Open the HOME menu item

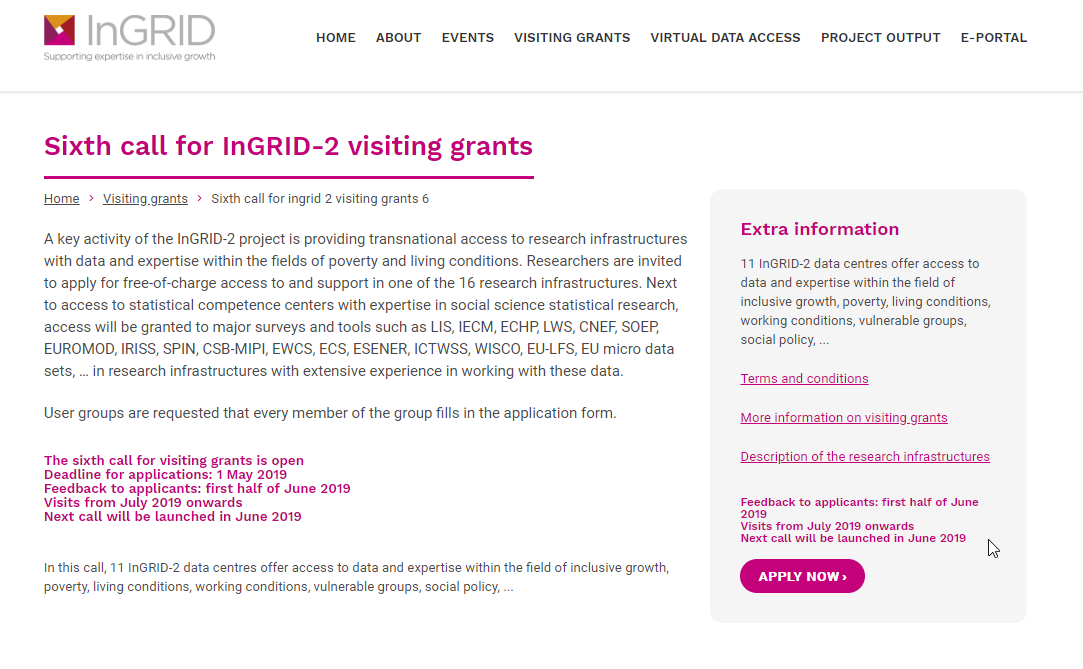336,38
